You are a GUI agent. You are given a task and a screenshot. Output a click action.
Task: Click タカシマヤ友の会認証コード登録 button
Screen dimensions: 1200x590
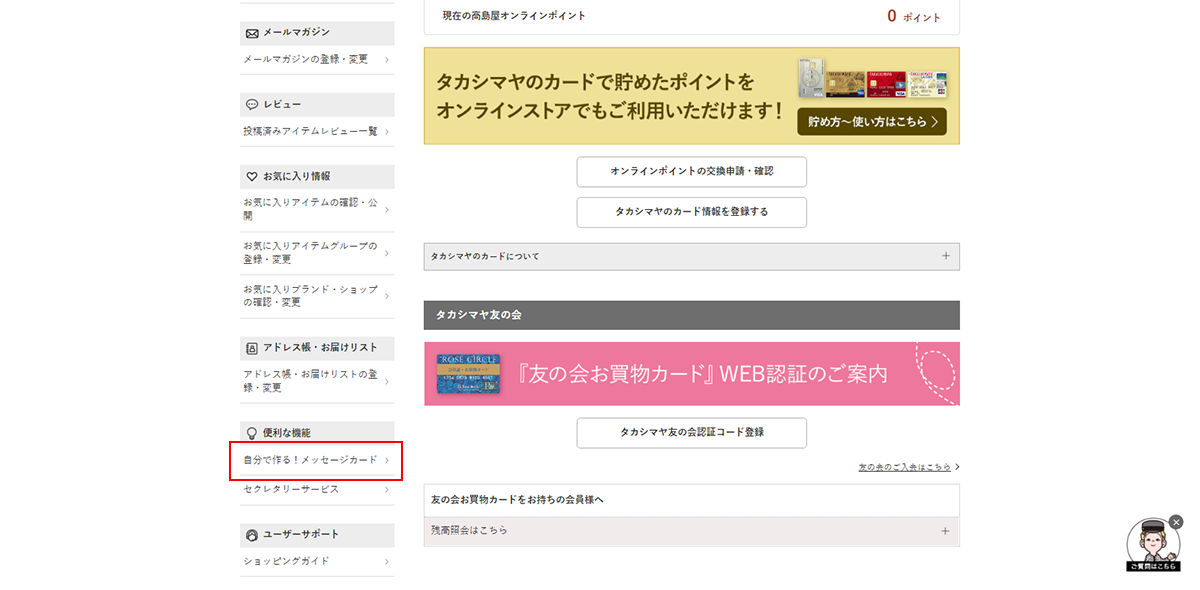click(692, 433)
